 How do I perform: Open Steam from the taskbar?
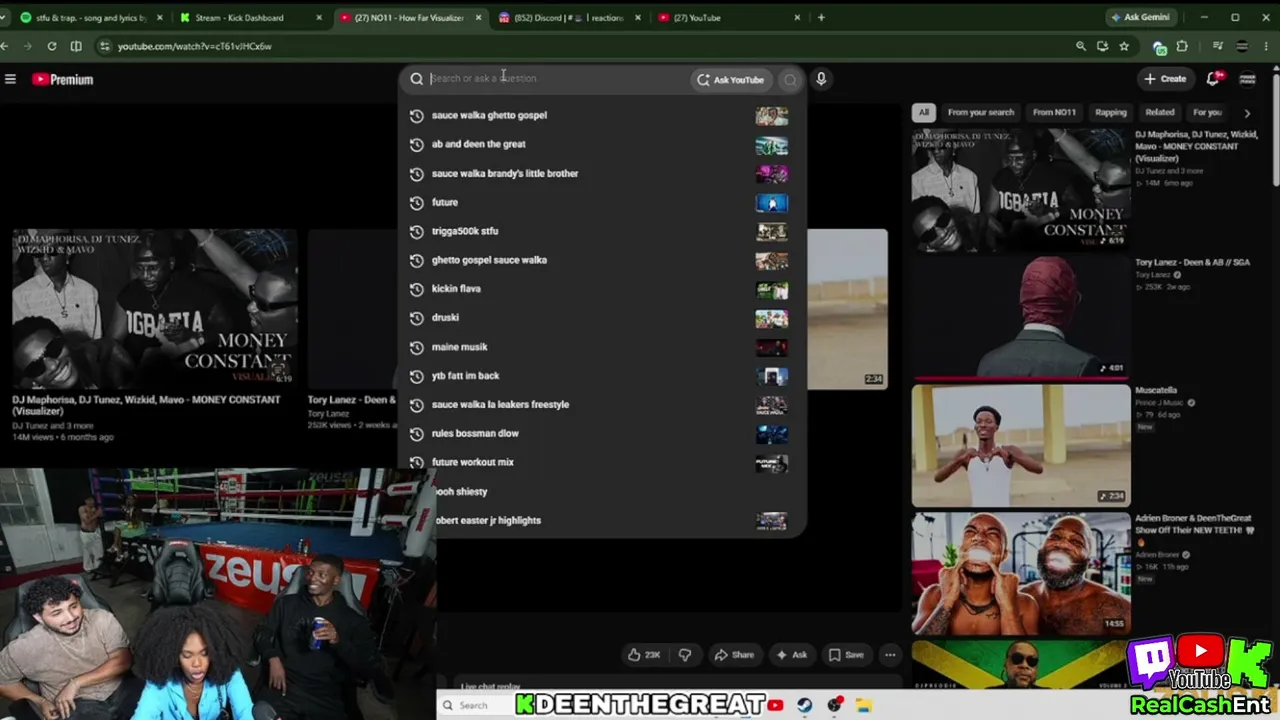click(805, 705)
